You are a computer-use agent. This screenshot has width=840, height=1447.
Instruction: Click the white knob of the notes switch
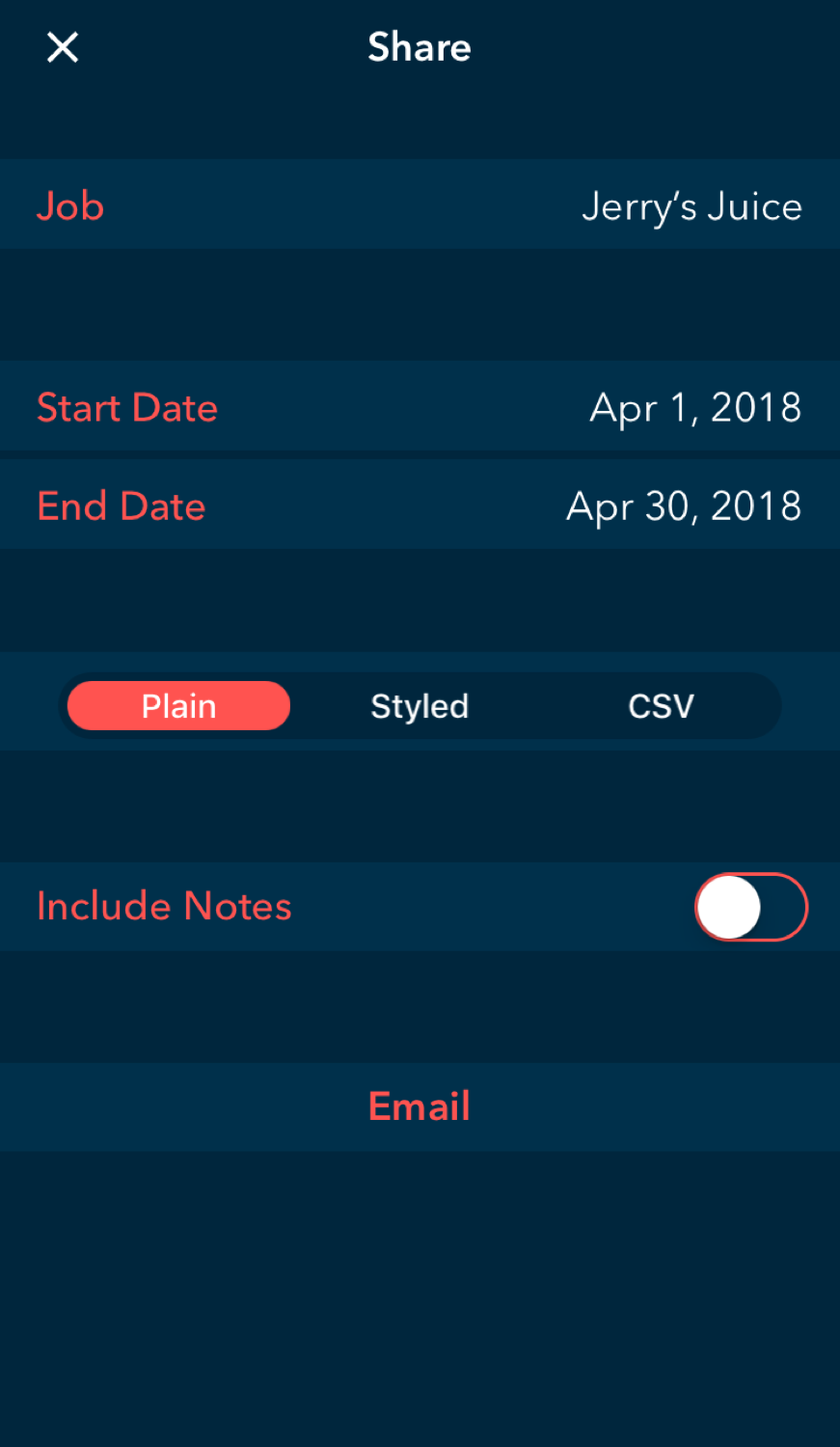[x=730, y=907]
